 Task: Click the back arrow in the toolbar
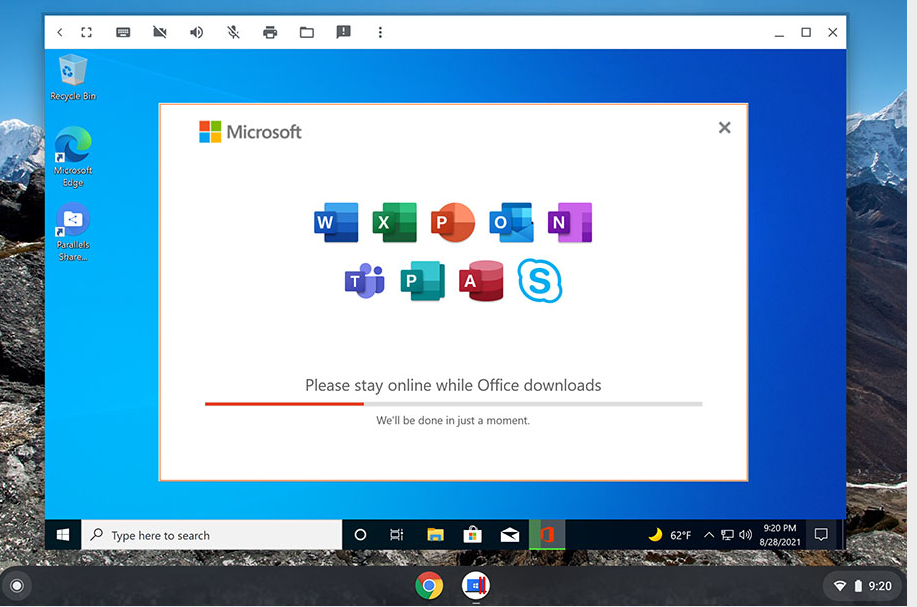point(59,32)
